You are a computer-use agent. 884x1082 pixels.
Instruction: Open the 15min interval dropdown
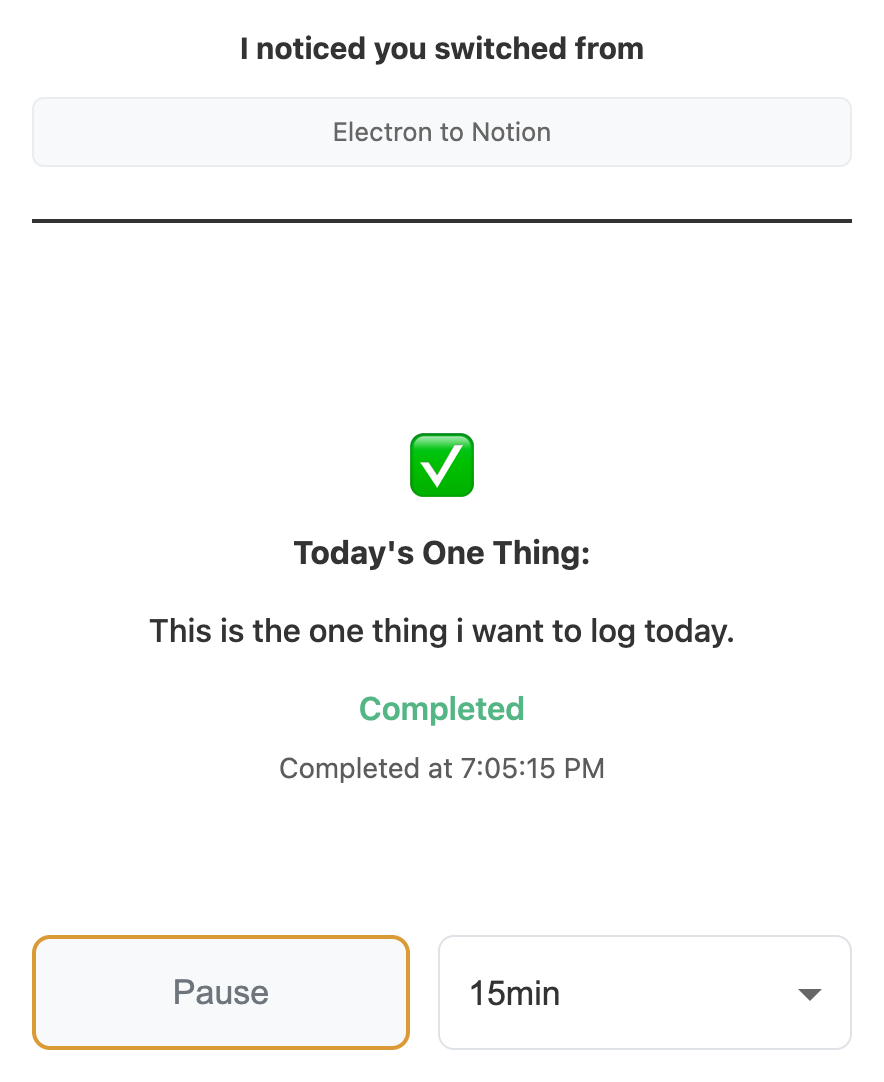(644, 992)
